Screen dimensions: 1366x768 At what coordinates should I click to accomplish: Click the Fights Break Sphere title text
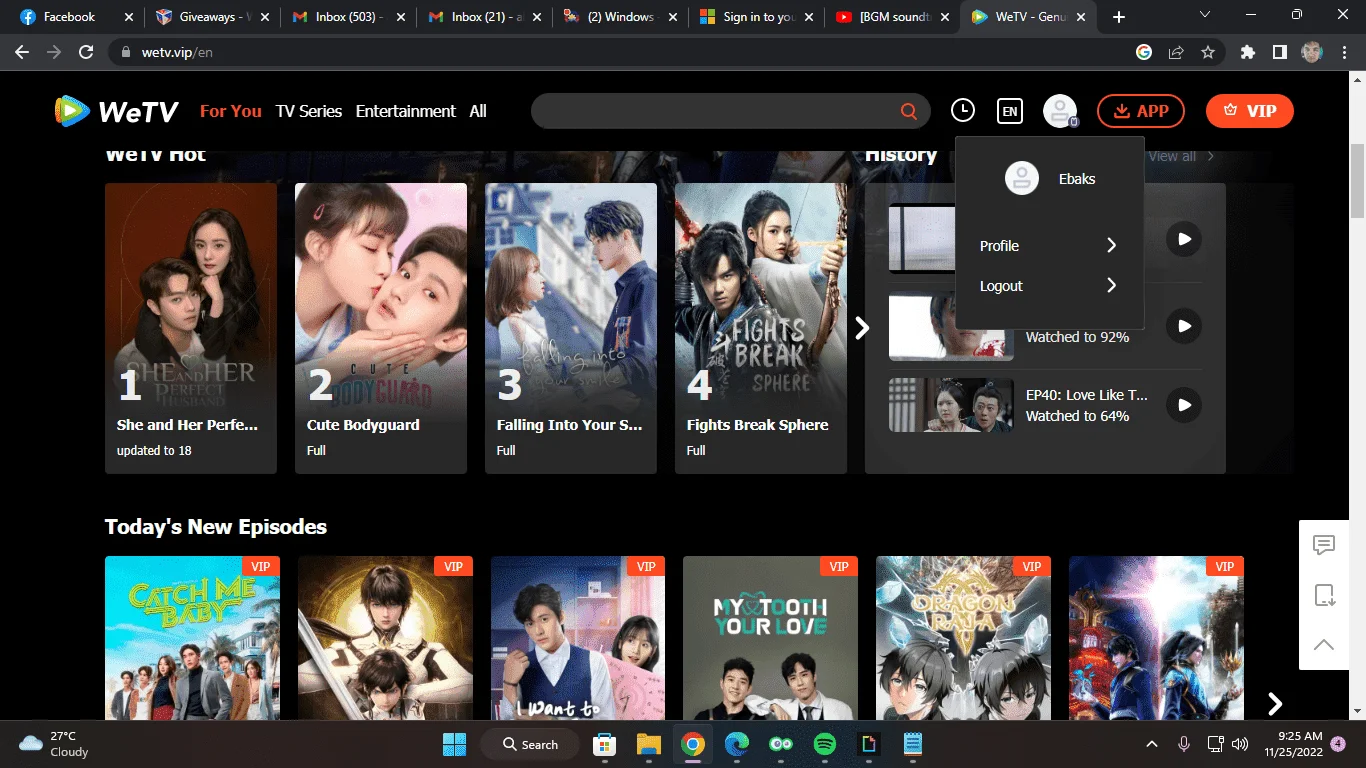758,425
